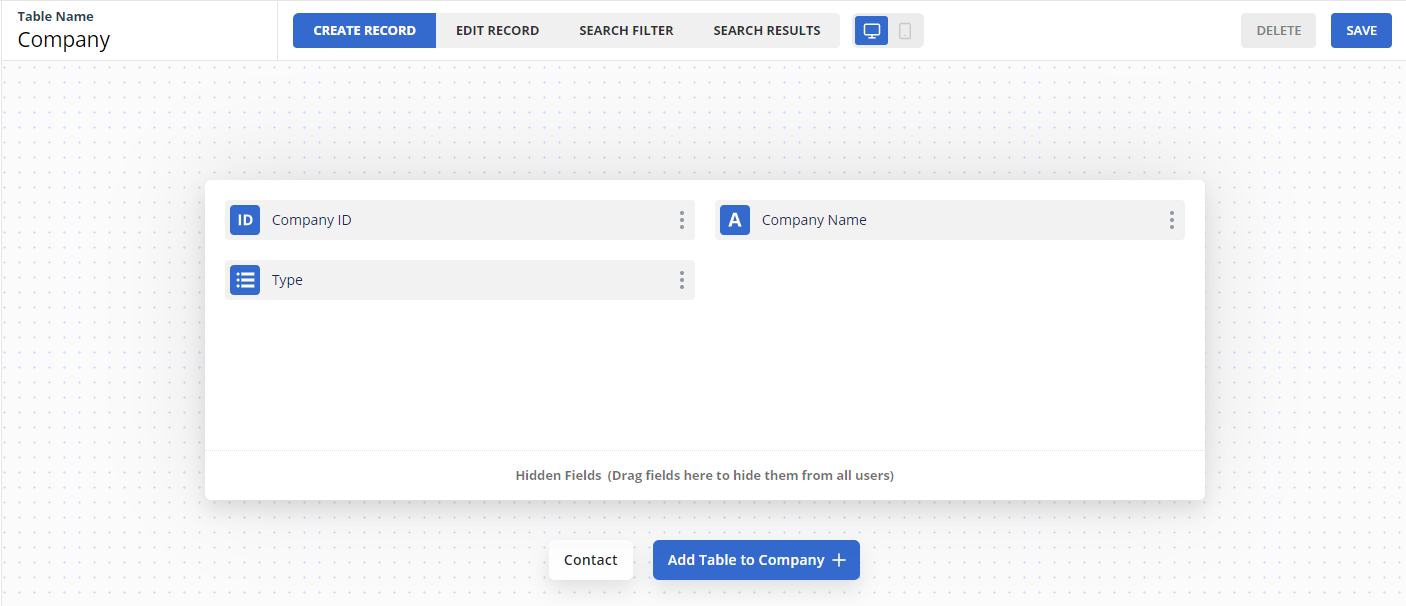This screenshot has height=606, width=1406.
Task: Open the Contact table tab
Action: click(590, 560)
